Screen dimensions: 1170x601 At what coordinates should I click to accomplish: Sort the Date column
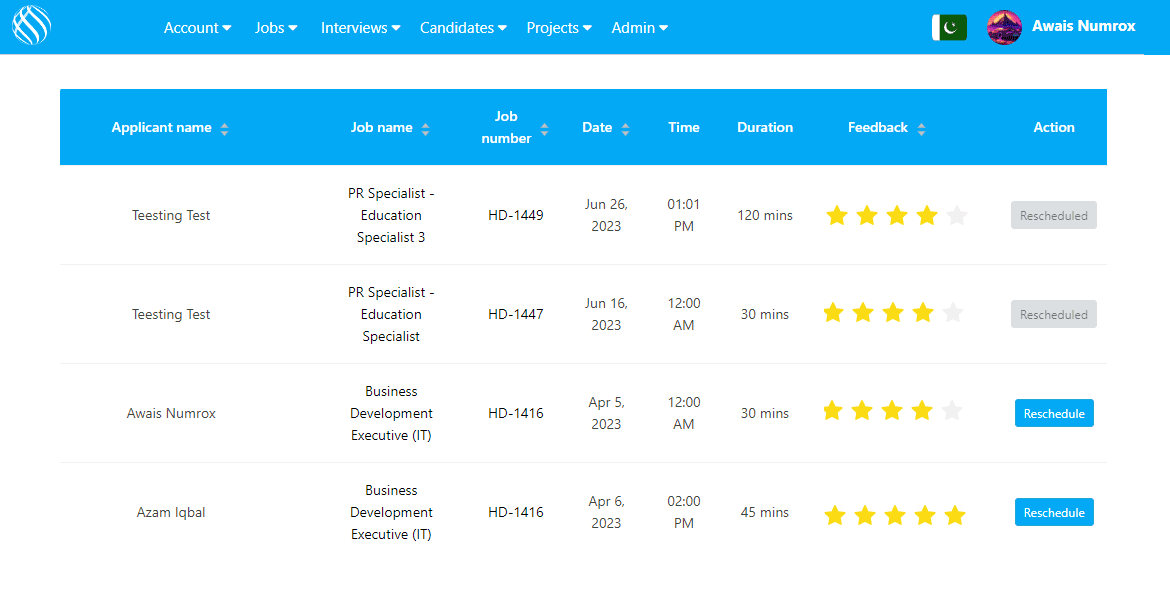click(x=625, y=127)
